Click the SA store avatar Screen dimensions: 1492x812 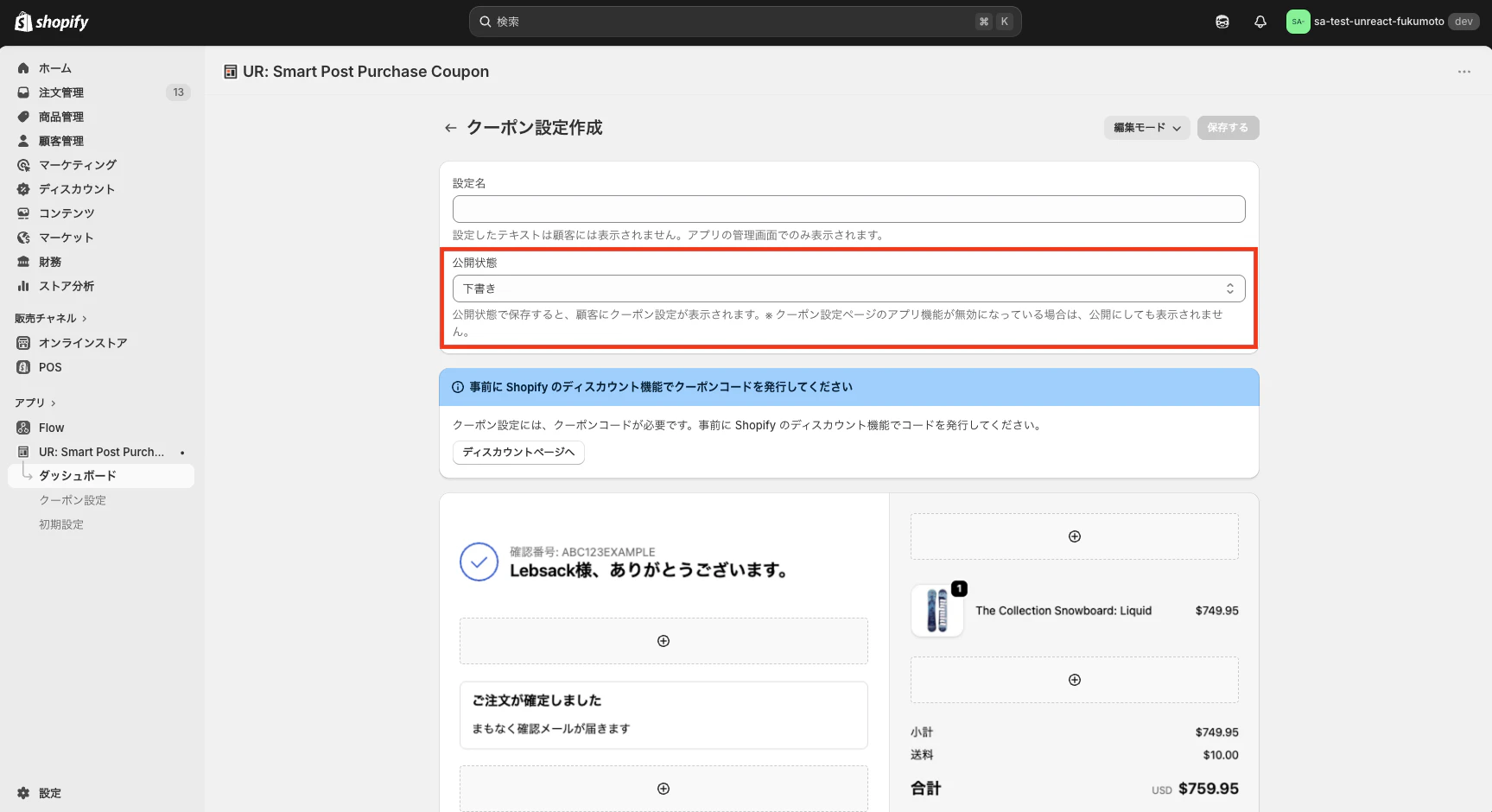pos(1298,22)
